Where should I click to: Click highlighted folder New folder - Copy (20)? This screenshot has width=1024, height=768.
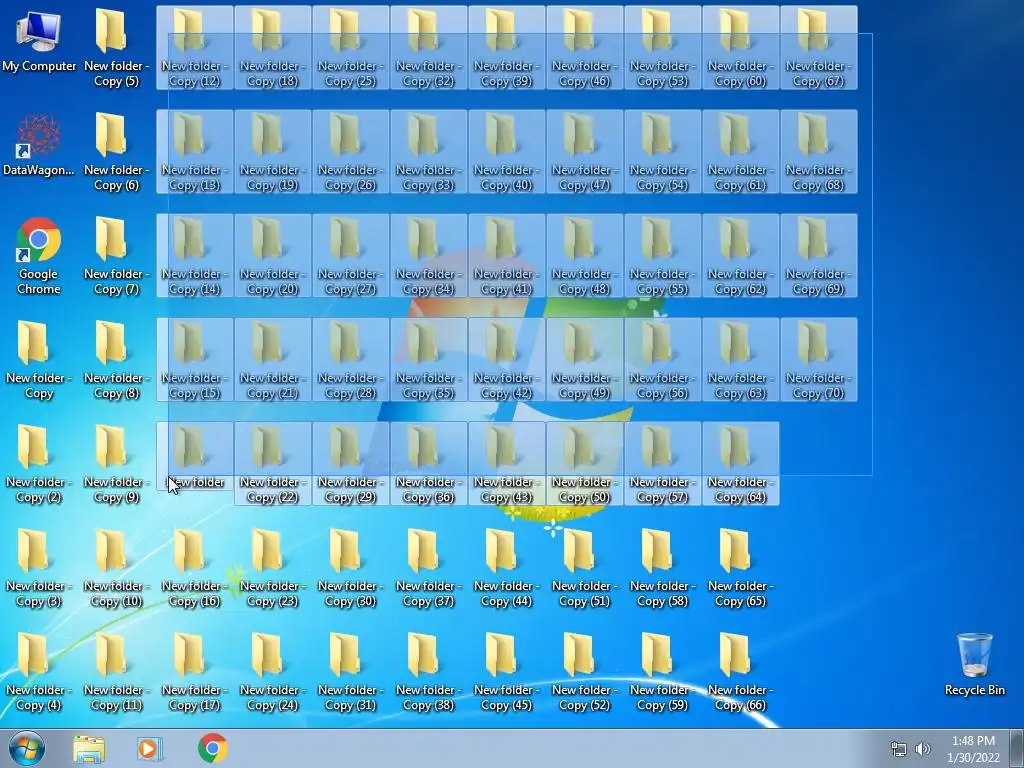pyautogui.click(x=272, y=255)
